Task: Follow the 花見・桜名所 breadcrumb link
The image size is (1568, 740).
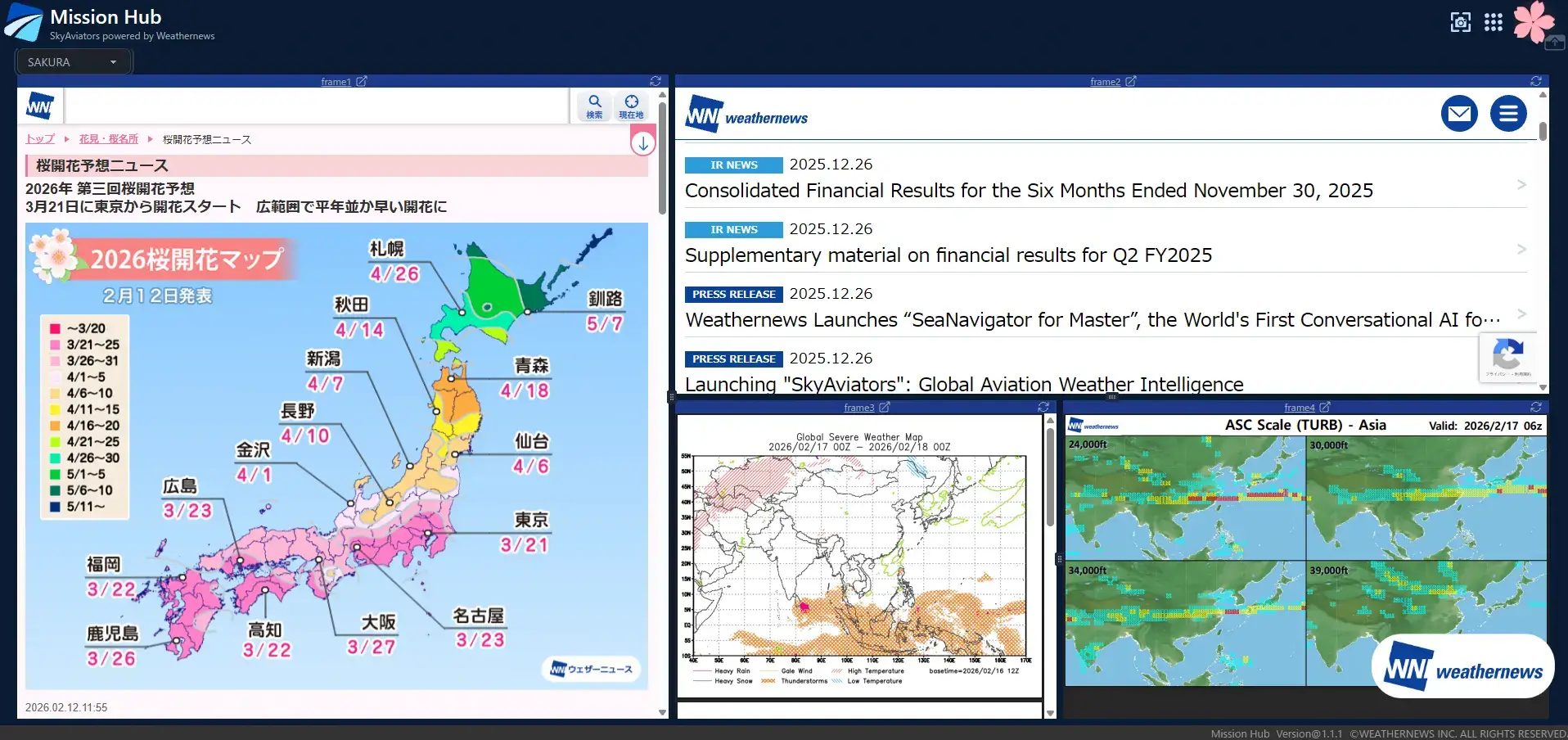Action: coord(109,139)
